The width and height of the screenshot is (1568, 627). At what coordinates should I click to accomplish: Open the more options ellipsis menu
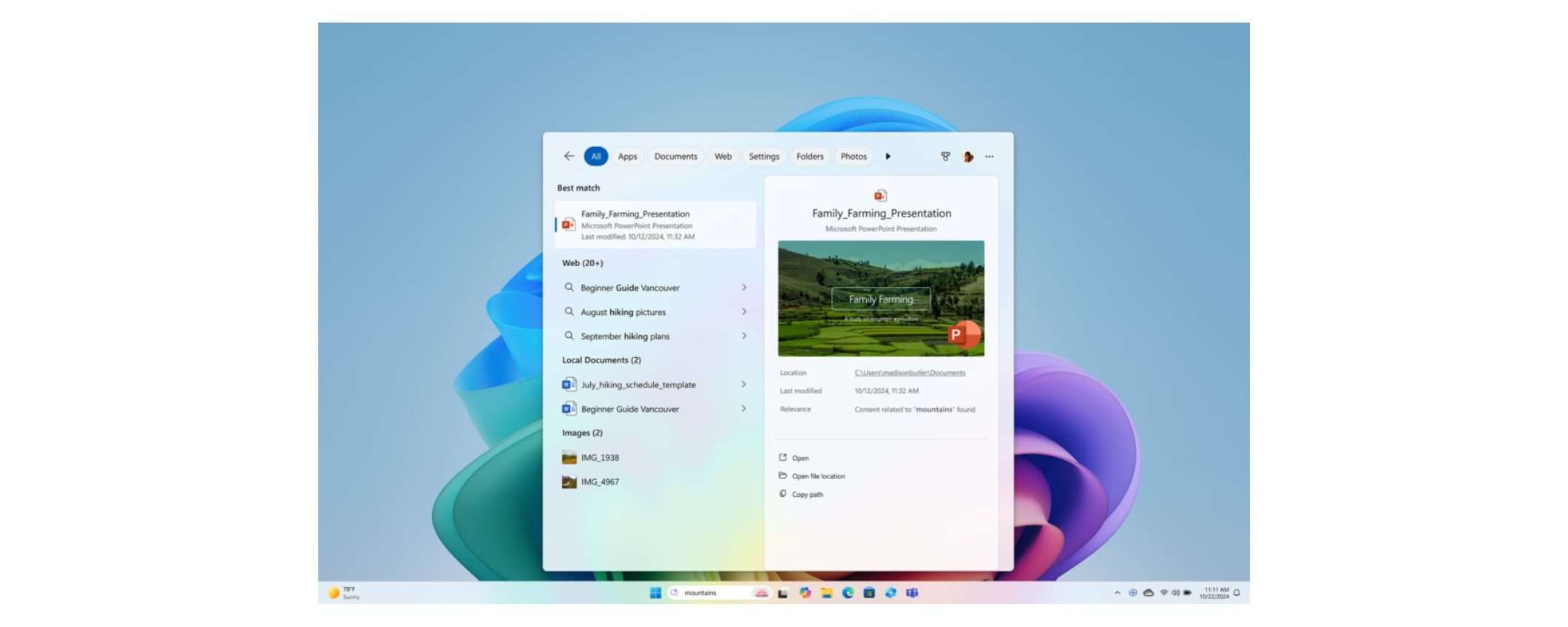pos(989,156)
